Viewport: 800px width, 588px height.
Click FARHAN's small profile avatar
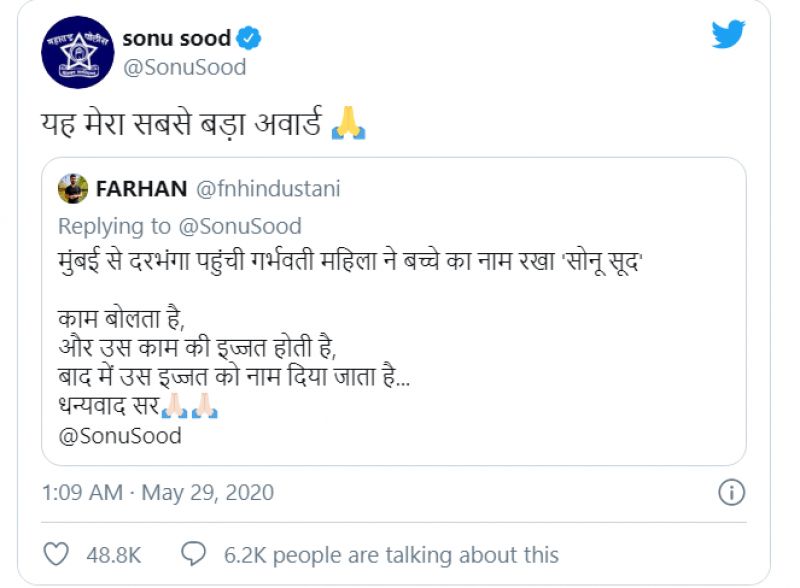[73, 188]
